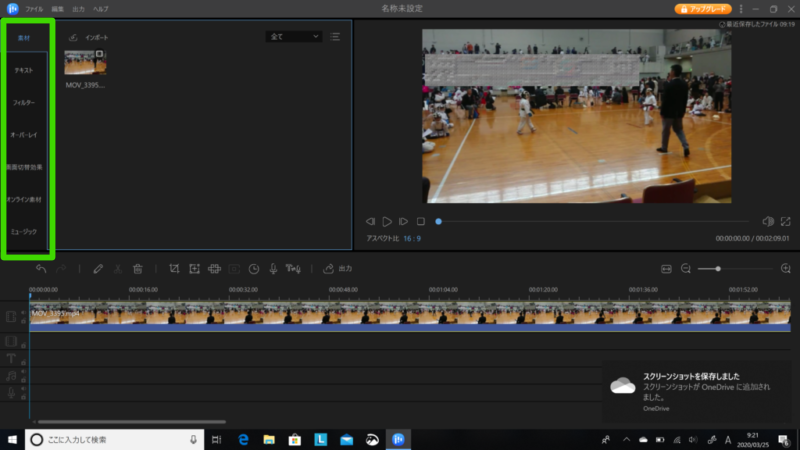Delete the selected clip with trash icon

pos(138,269)
